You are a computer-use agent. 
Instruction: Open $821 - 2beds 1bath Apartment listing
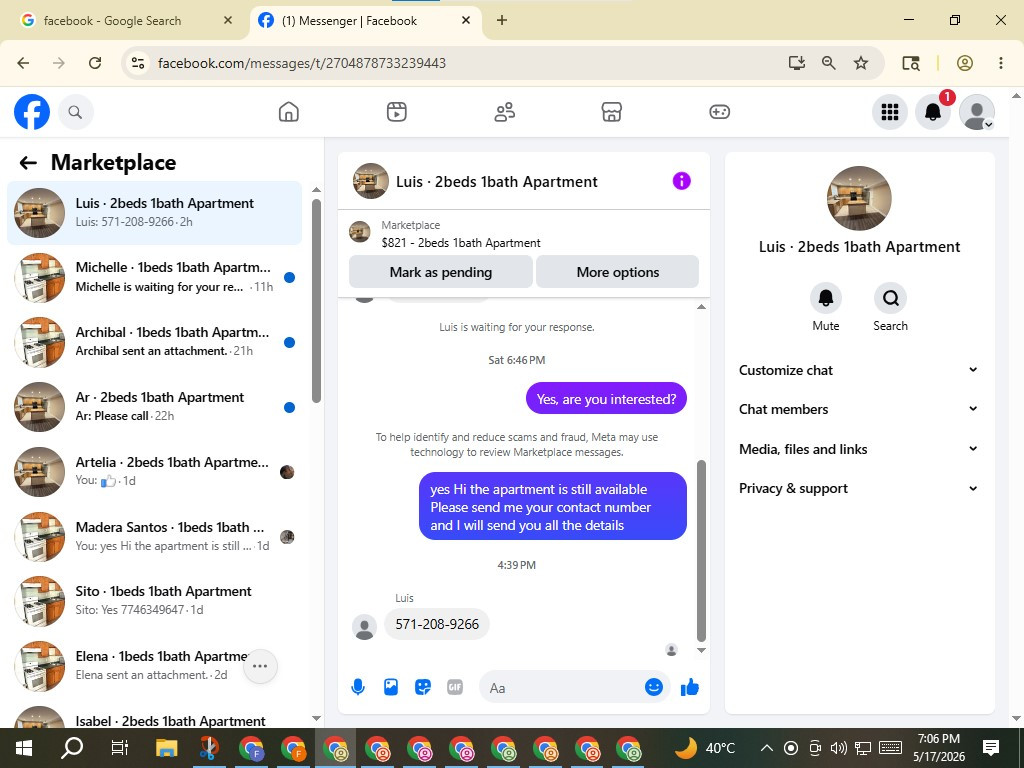[460, 243]
